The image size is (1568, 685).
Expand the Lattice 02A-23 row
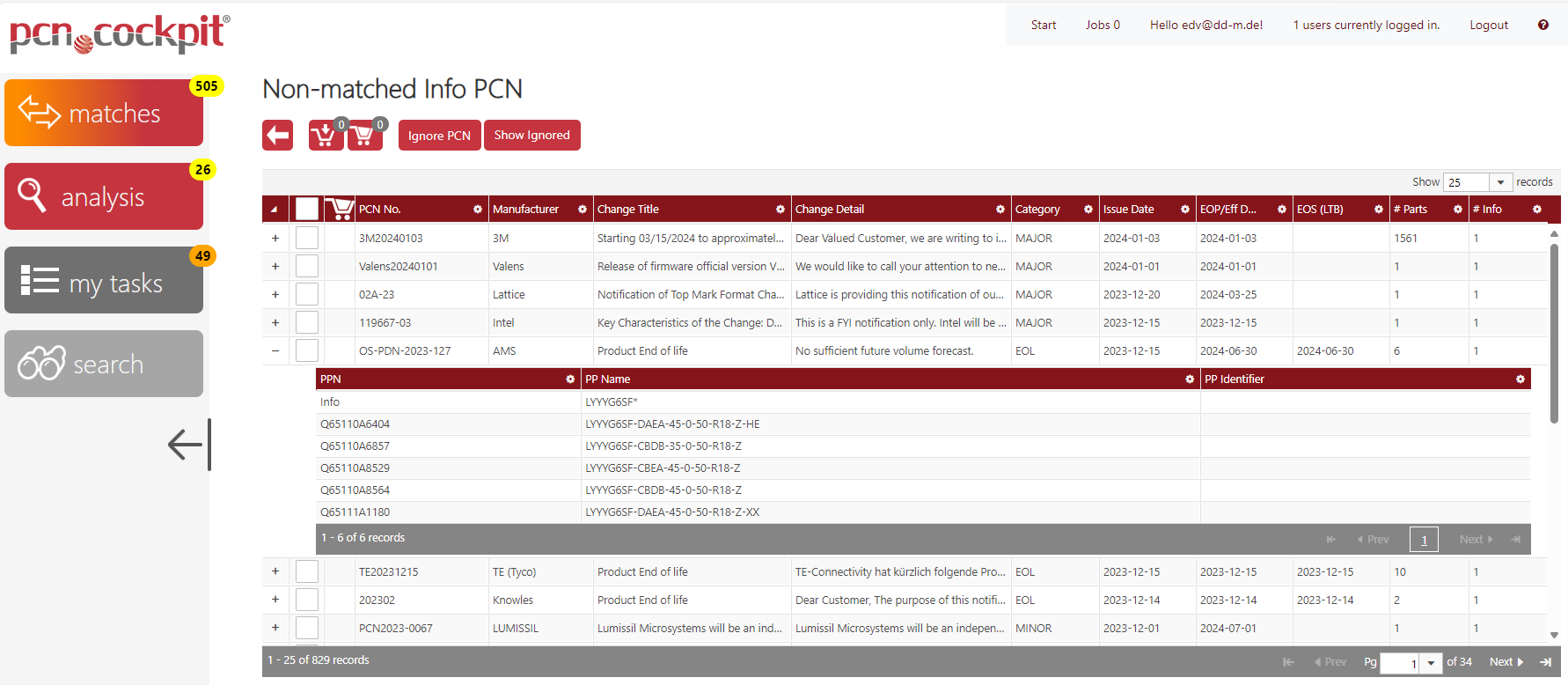(275, 294)
